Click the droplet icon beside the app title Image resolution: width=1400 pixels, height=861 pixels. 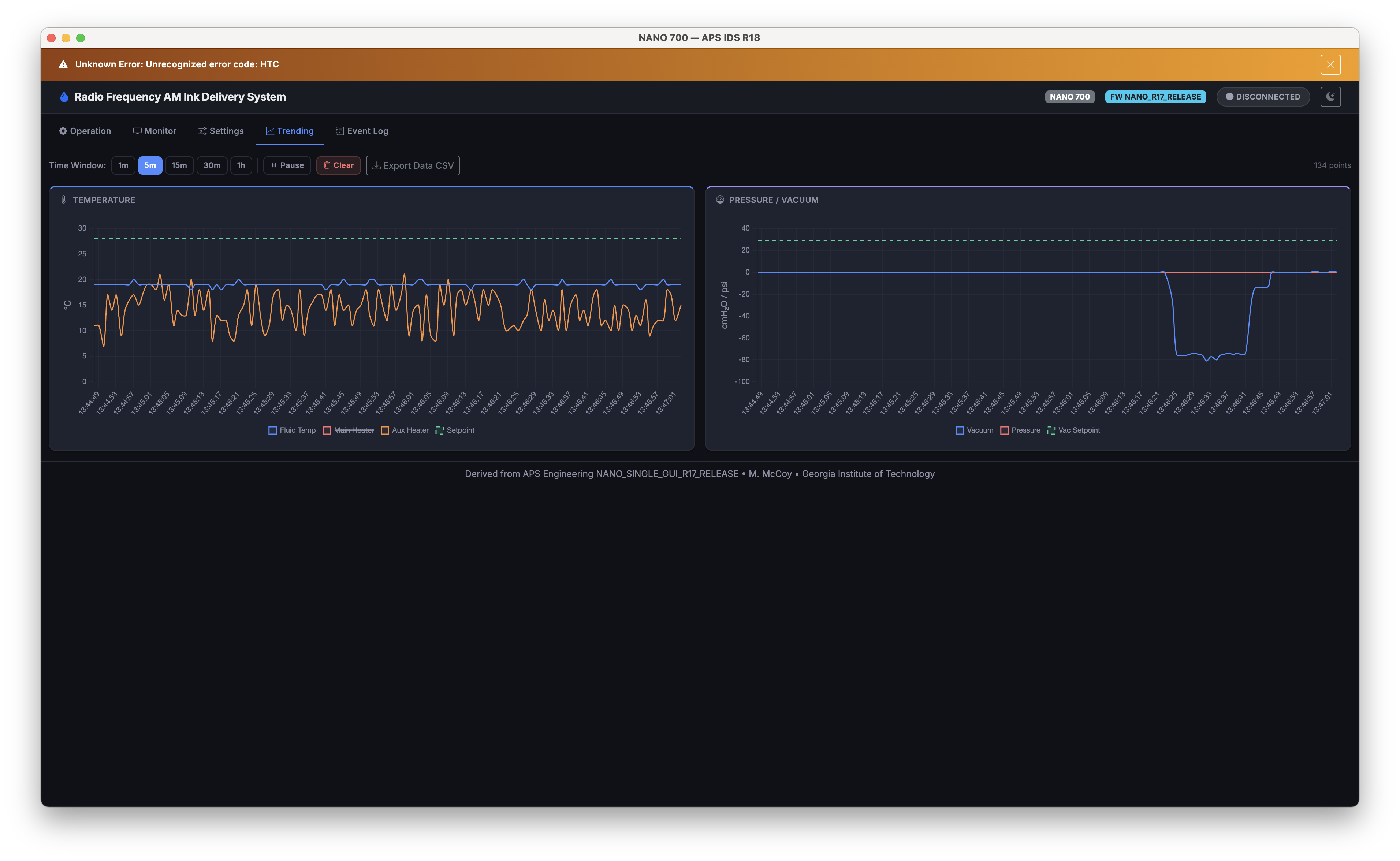64,96
